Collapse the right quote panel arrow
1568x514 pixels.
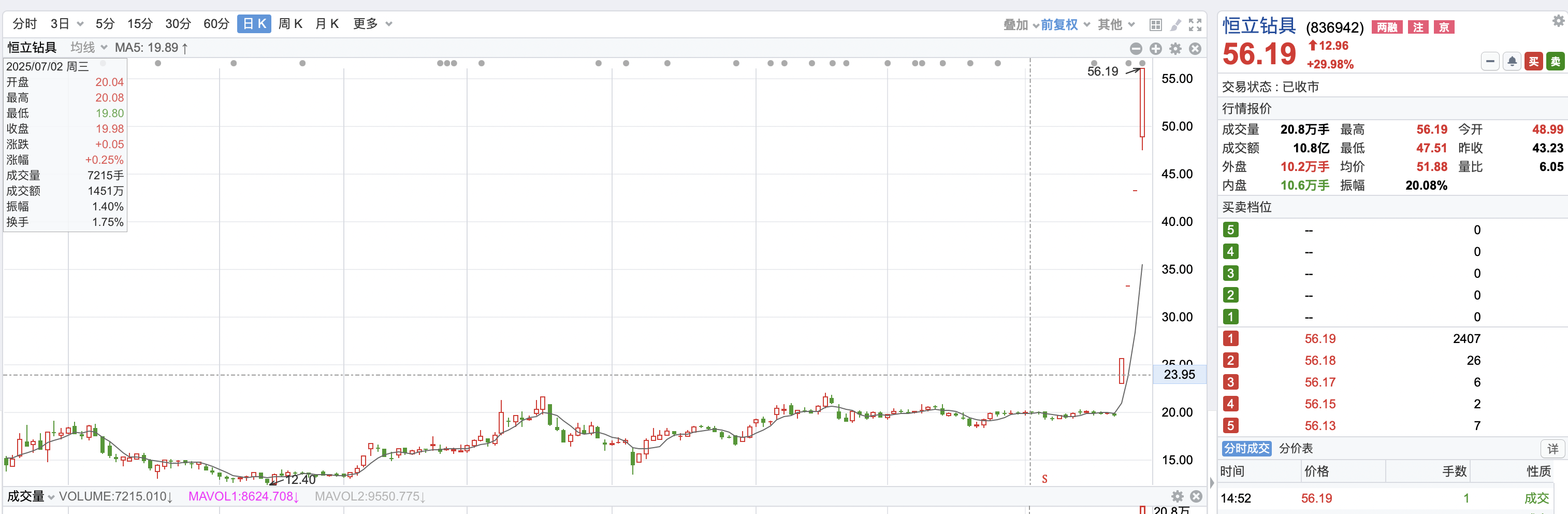click(1211, 483)
